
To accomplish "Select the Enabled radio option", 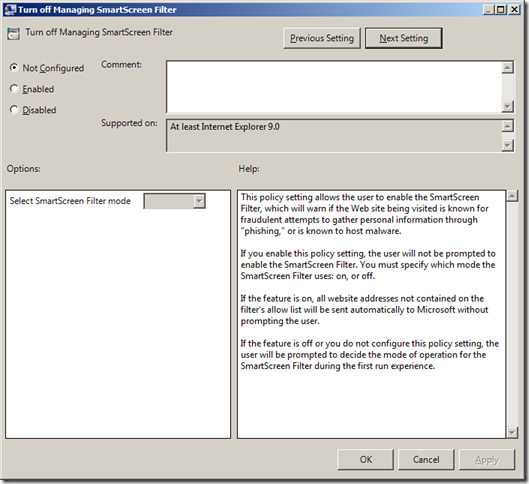I will (14, 89).
